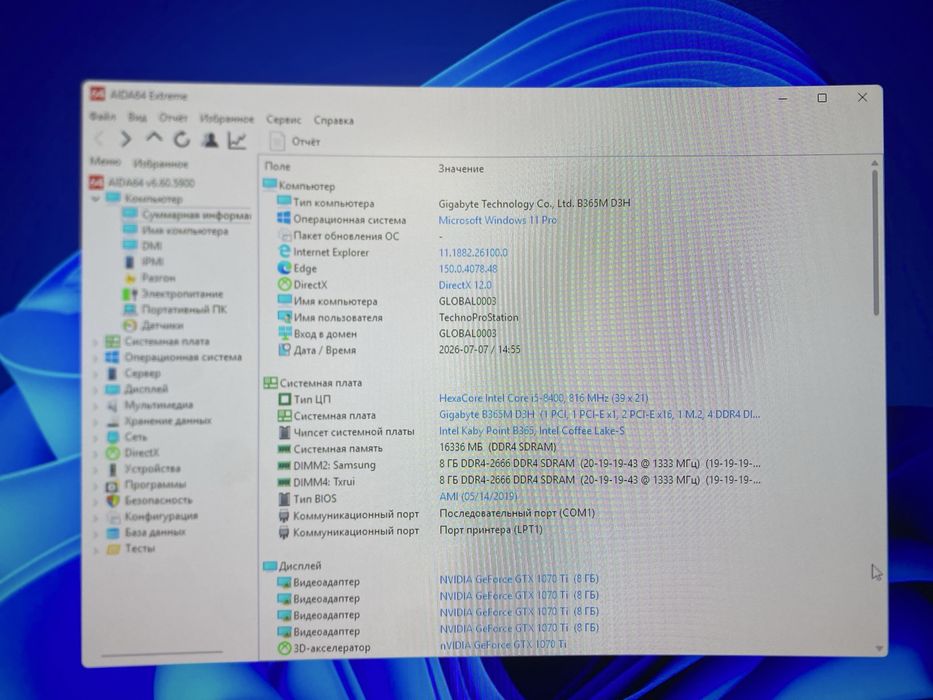The height and width of the screenshot is (700, 933).
Task: Click DirectX Xbox icon in details list
Action: [284, 285]
